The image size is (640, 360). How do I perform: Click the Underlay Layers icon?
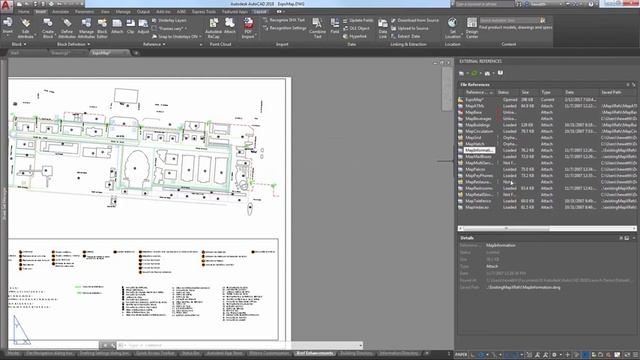pos(154,20)
